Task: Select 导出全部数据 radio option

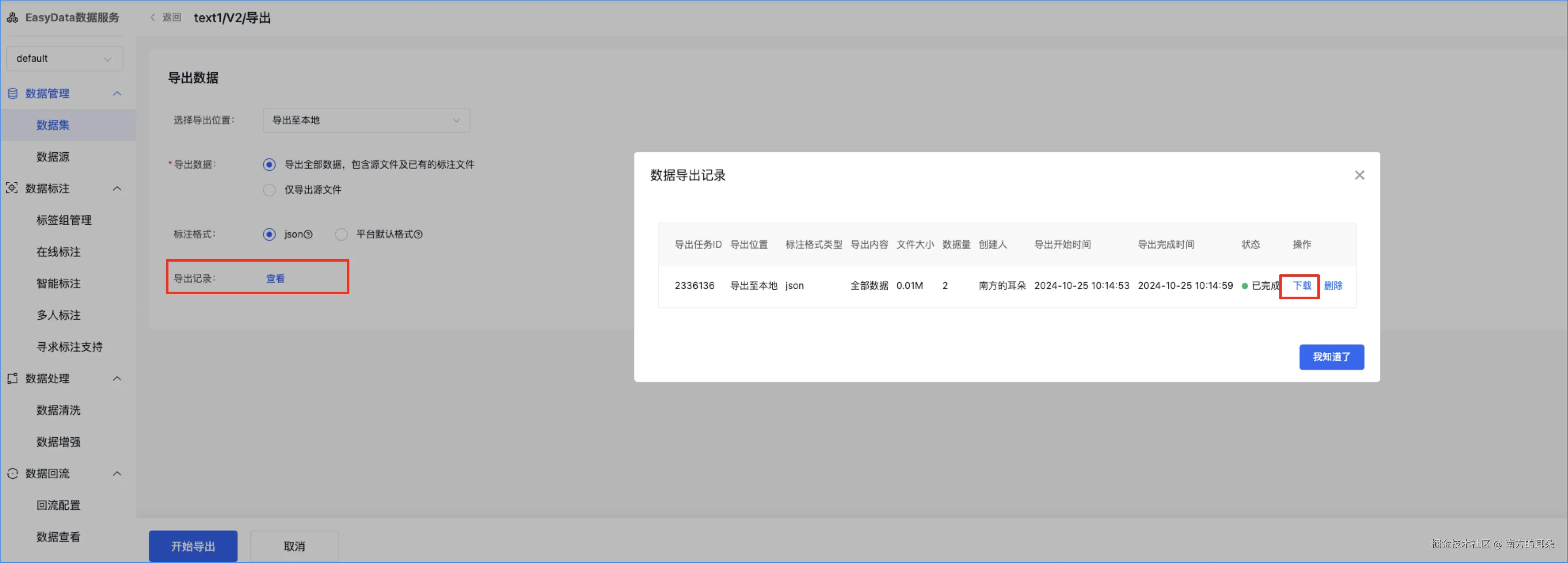Action: pos(269,164)
